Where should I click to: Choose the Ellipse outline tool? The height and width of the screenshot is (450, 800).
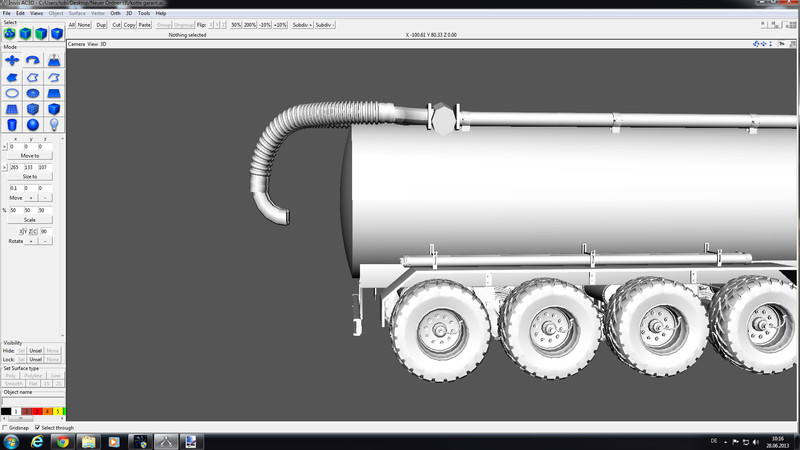coord(12,93)
